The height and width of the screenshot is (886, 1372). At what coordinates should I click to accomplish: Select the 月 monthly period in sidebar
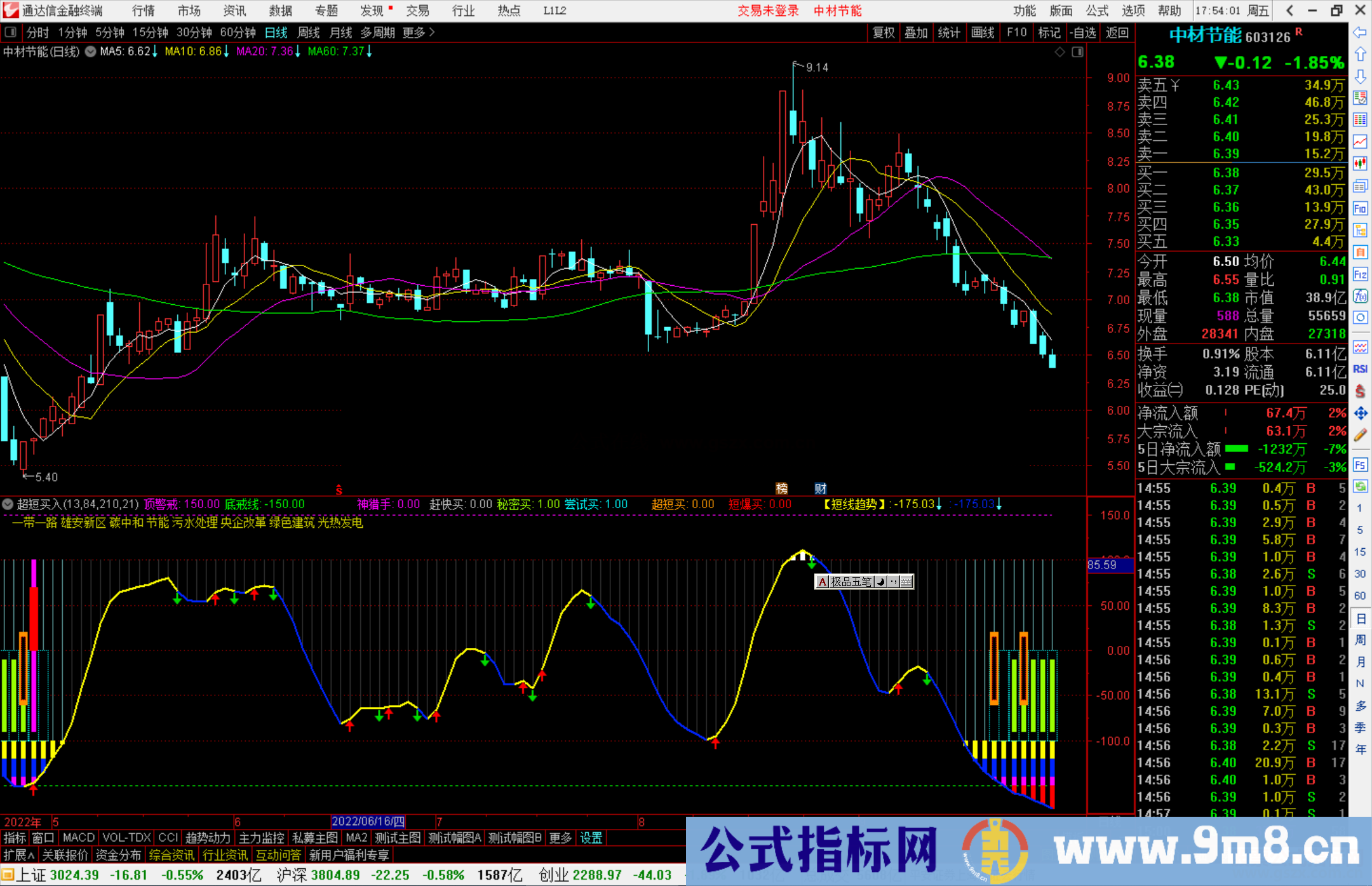(1360, 662)
